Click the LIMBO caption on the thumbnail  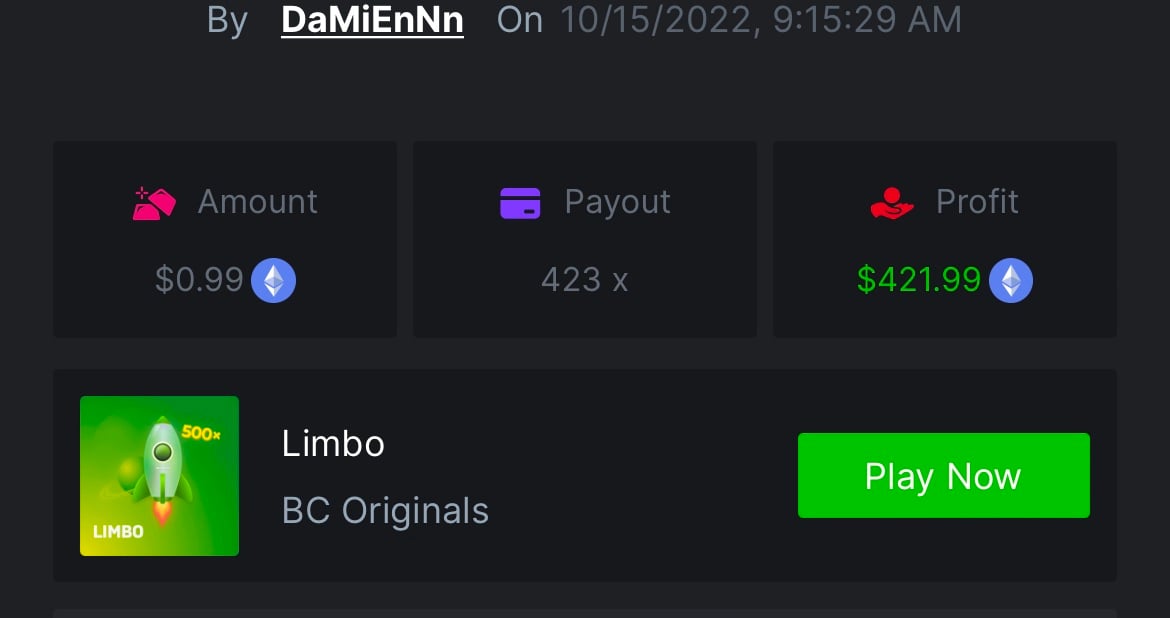pyautogui.click(x=118, y=532)
